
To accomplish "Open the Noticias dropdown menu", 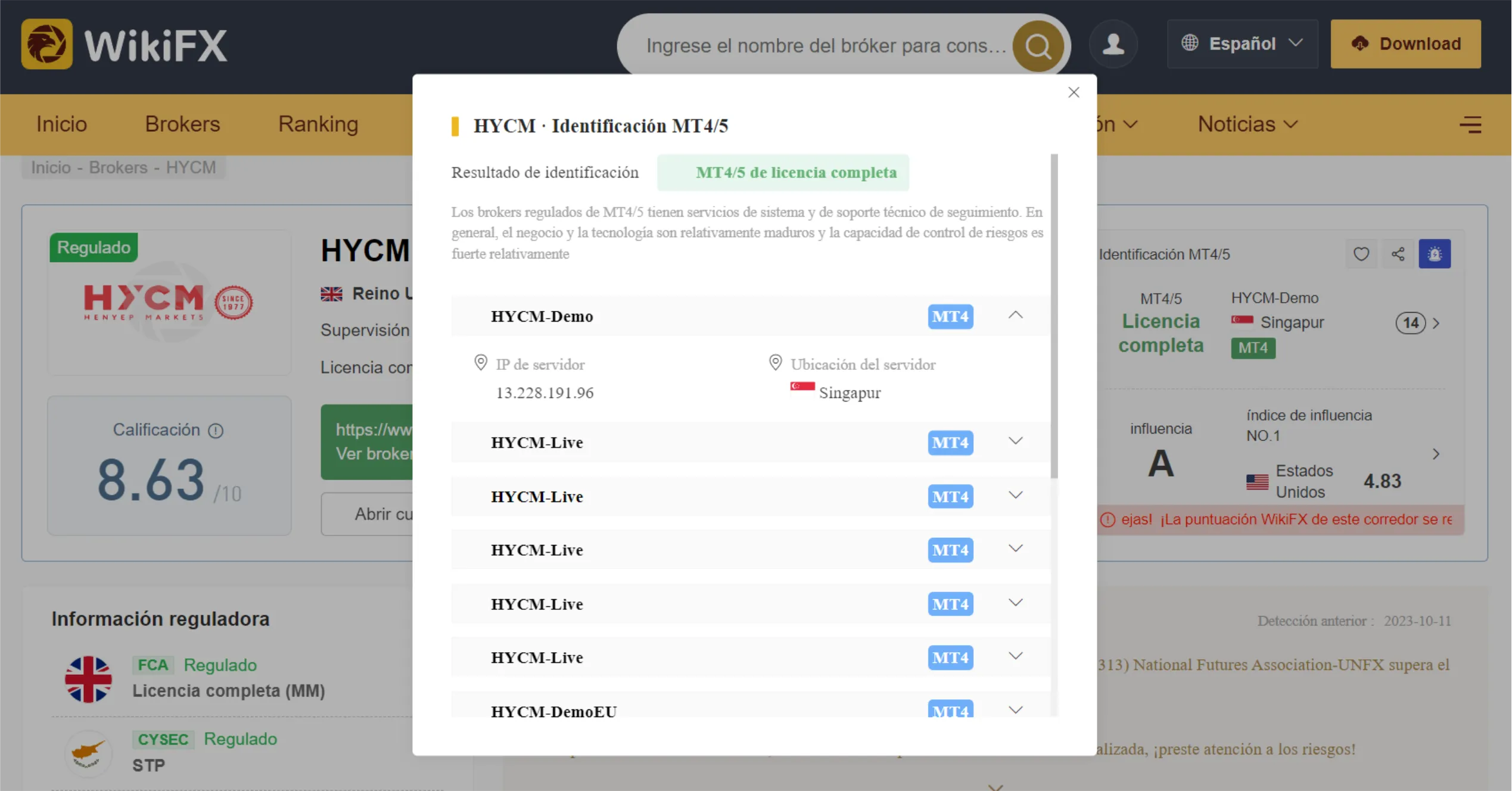I will click(1247, 124).
